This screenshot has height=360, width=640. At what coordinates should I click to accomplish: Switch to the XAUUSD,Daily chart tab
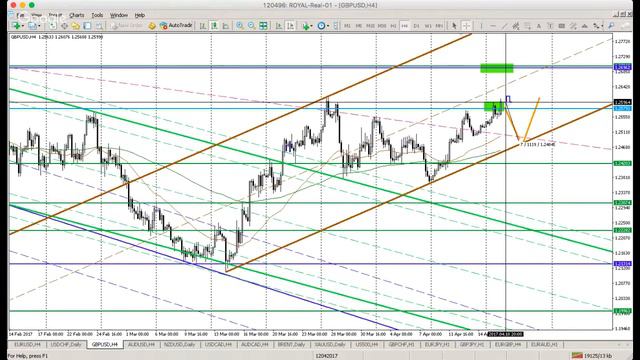[x=330, y=344]
